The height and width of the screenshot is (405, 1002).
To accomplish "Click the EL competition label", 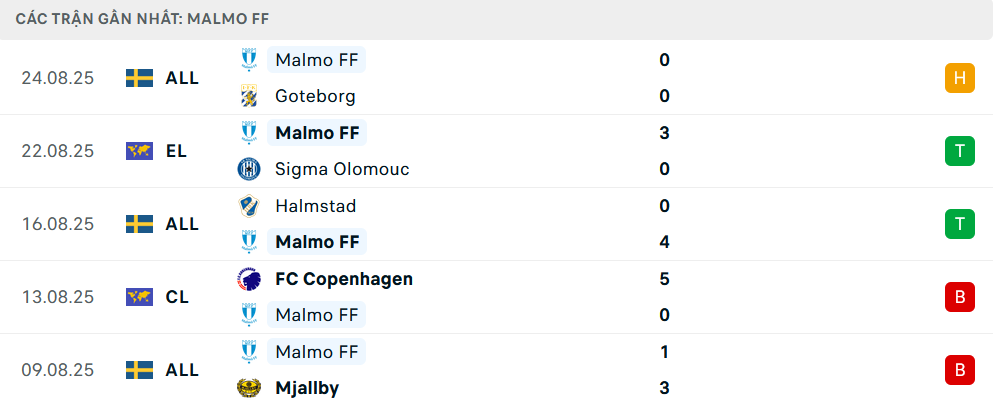I will [x=176, y=151].
